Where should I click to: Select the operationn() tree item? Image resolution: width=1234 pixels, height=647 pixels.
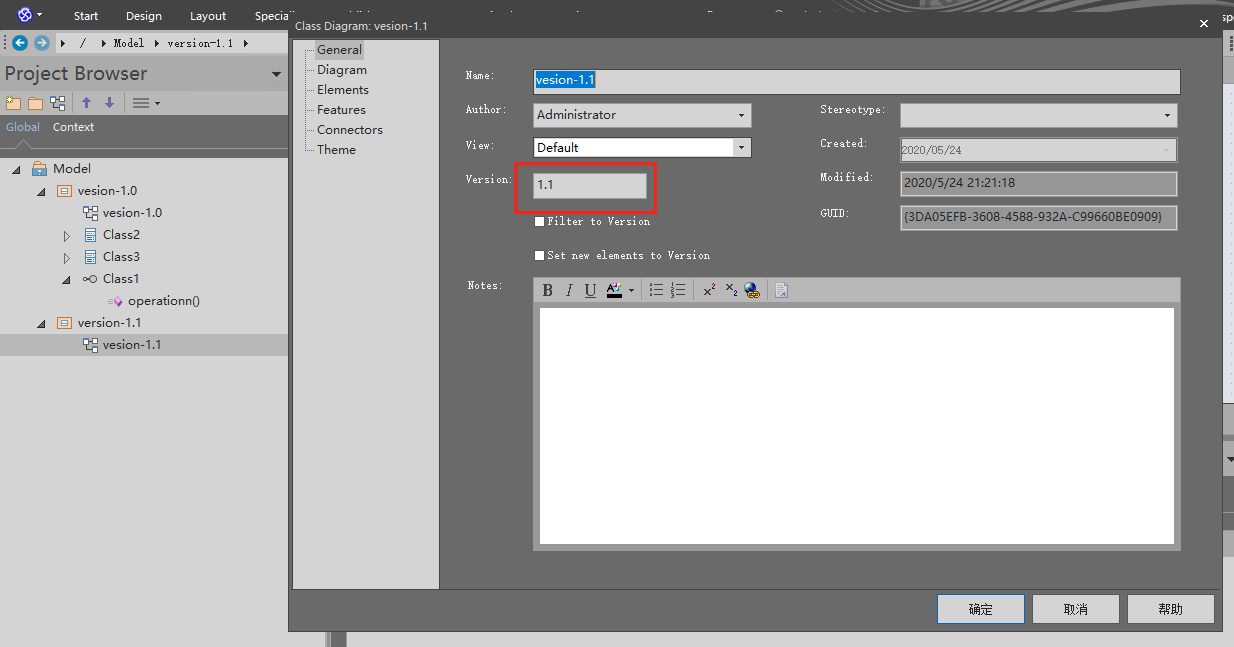[x=164, y=301]
